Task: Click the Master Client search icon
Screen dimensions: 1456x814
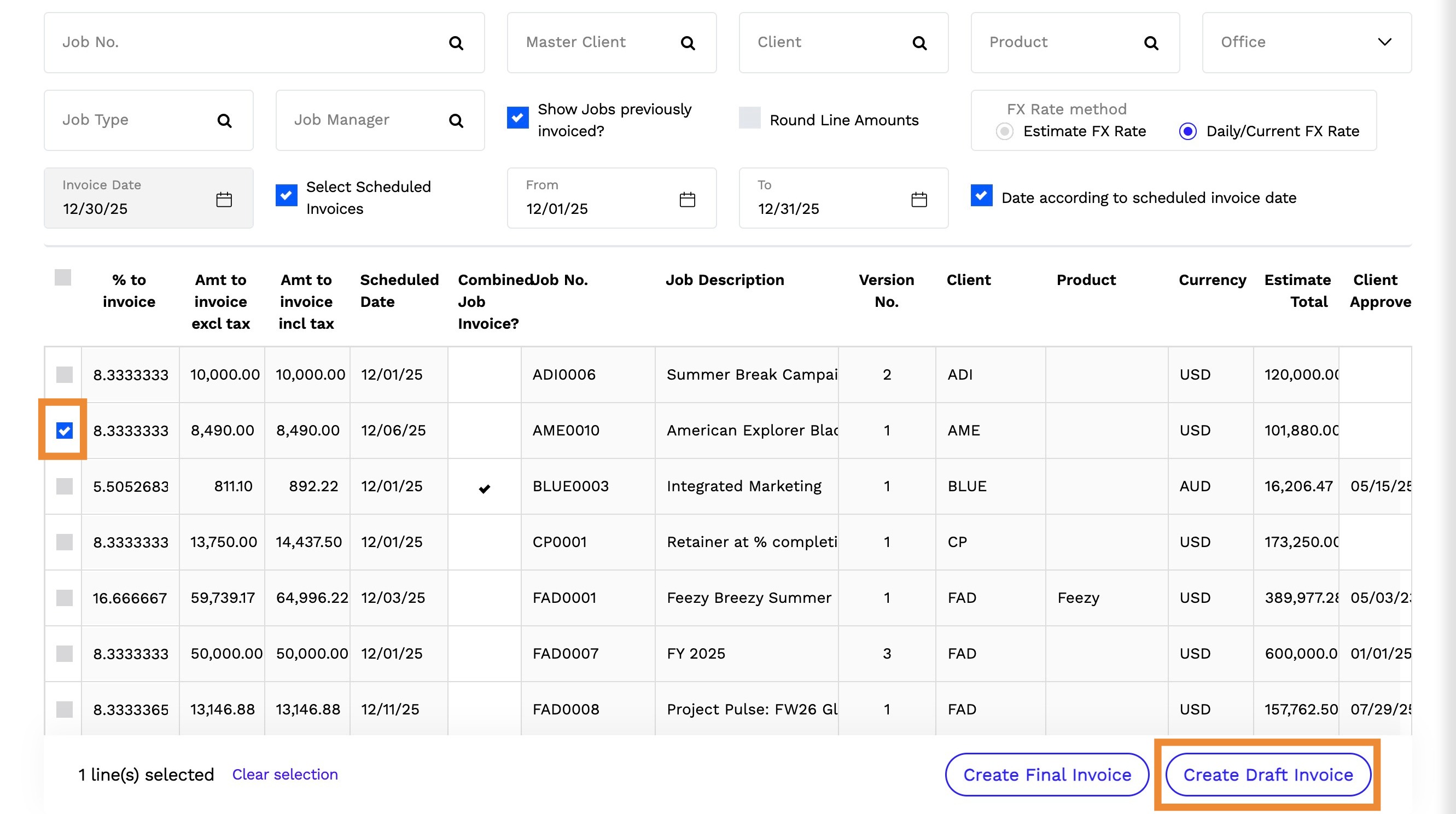Action: tap(688, 43)
